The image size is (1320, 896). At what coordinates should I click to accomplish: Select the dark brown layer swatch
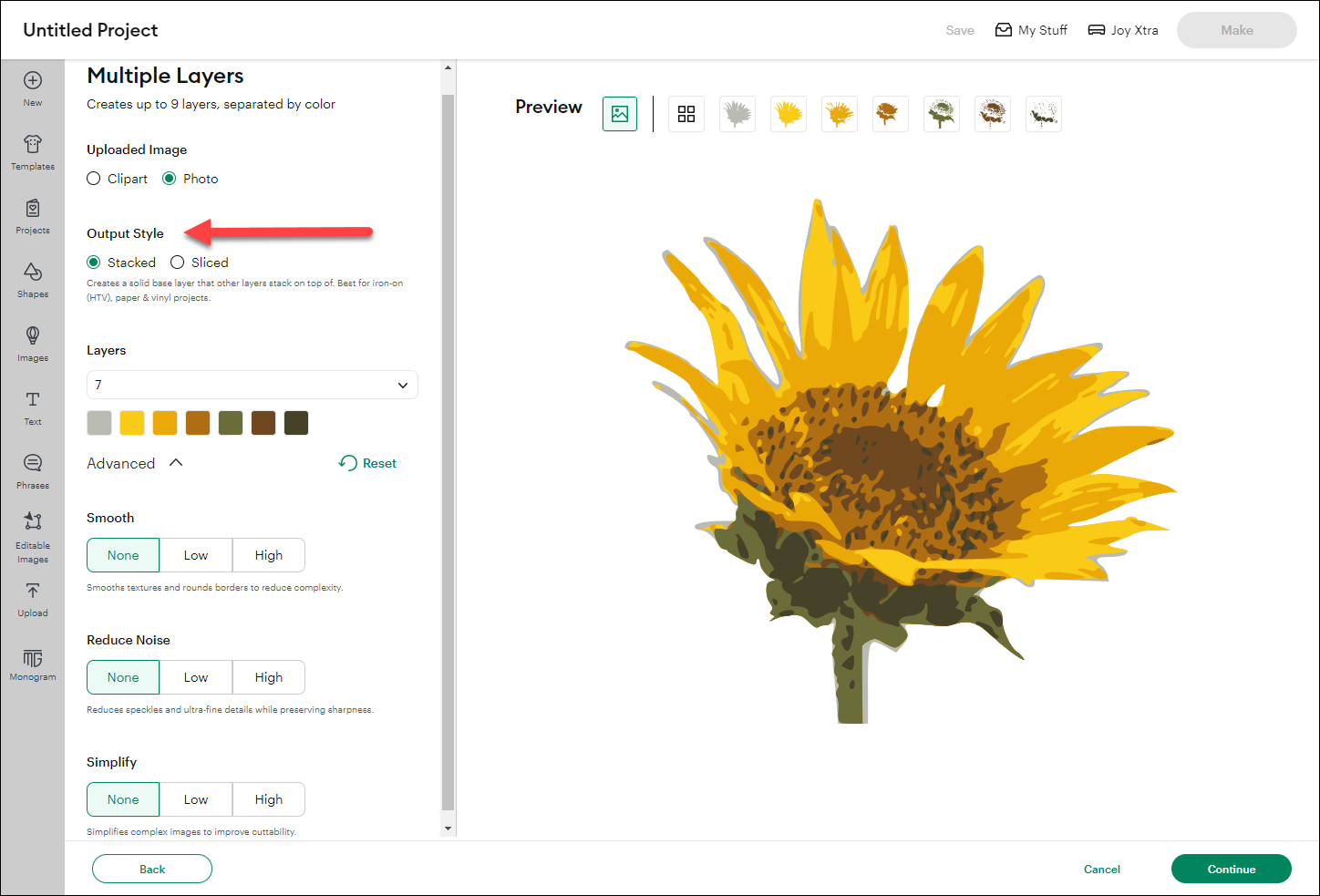click(x=263, y=422)
